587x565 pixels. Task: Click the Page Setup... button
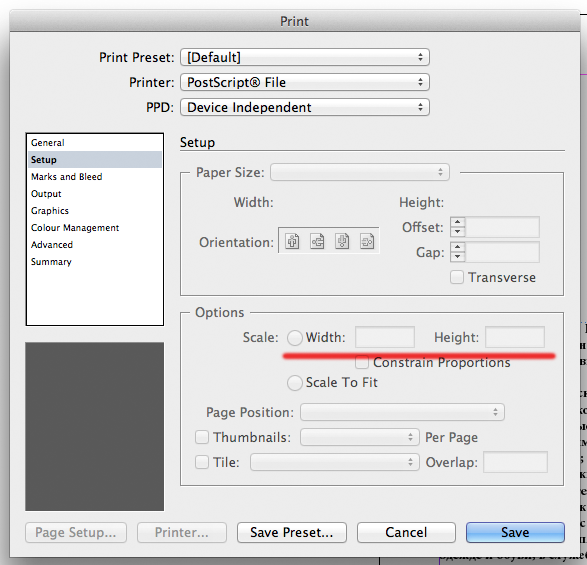(76, 532)
